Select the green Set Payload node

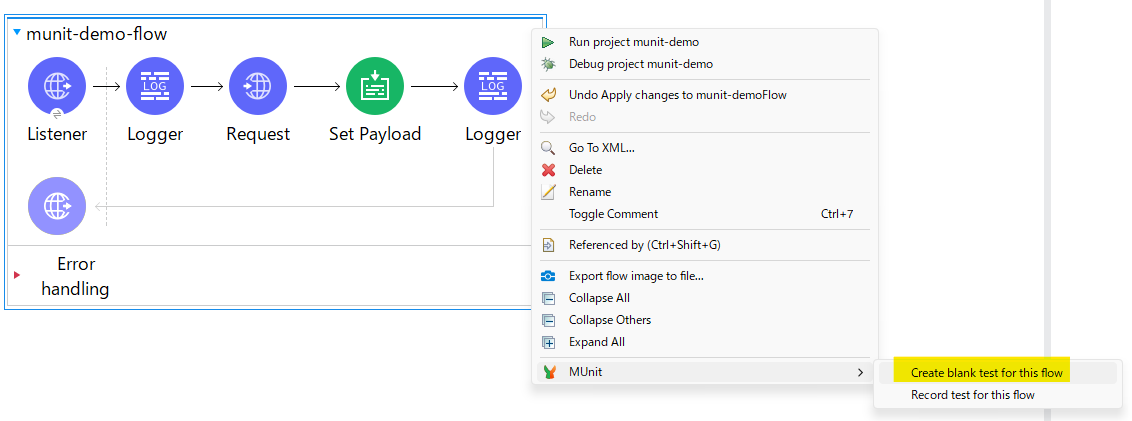click(x=375, y=87)
